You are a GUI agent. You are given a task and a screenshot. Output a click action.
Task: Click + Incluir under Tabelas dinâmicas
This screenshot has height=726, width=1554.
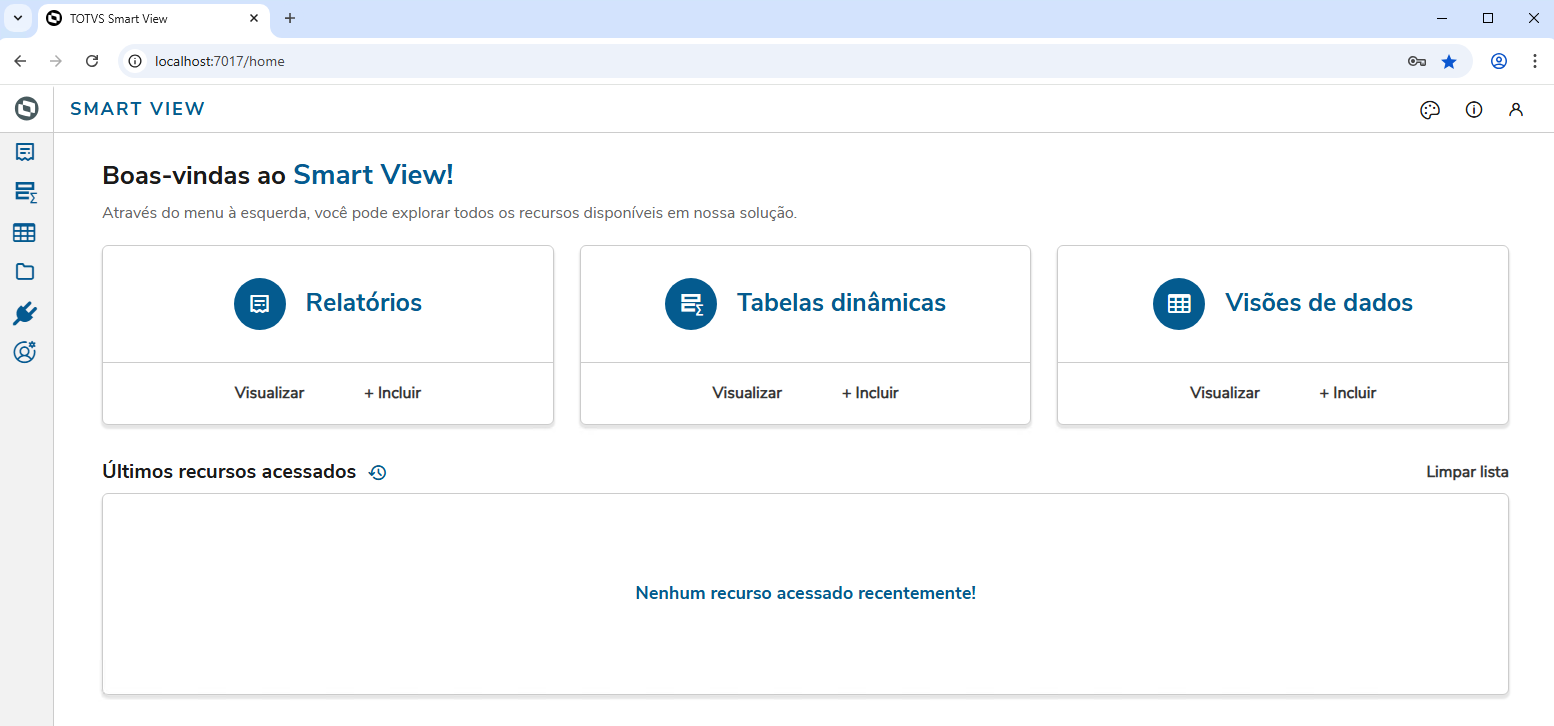pos(870,393)
